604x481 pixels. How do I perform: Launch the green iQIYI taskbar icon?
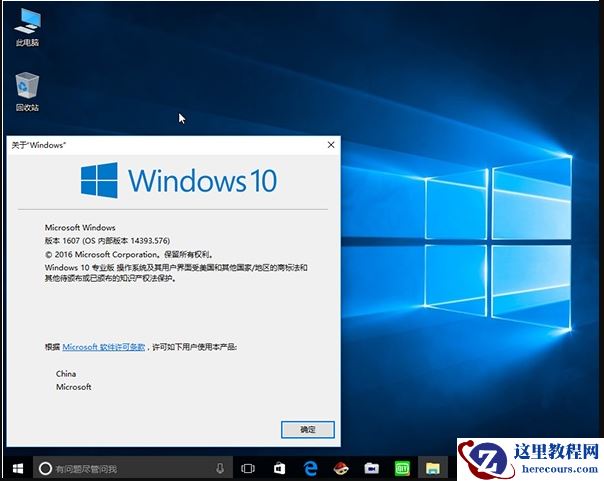(402, 468)
